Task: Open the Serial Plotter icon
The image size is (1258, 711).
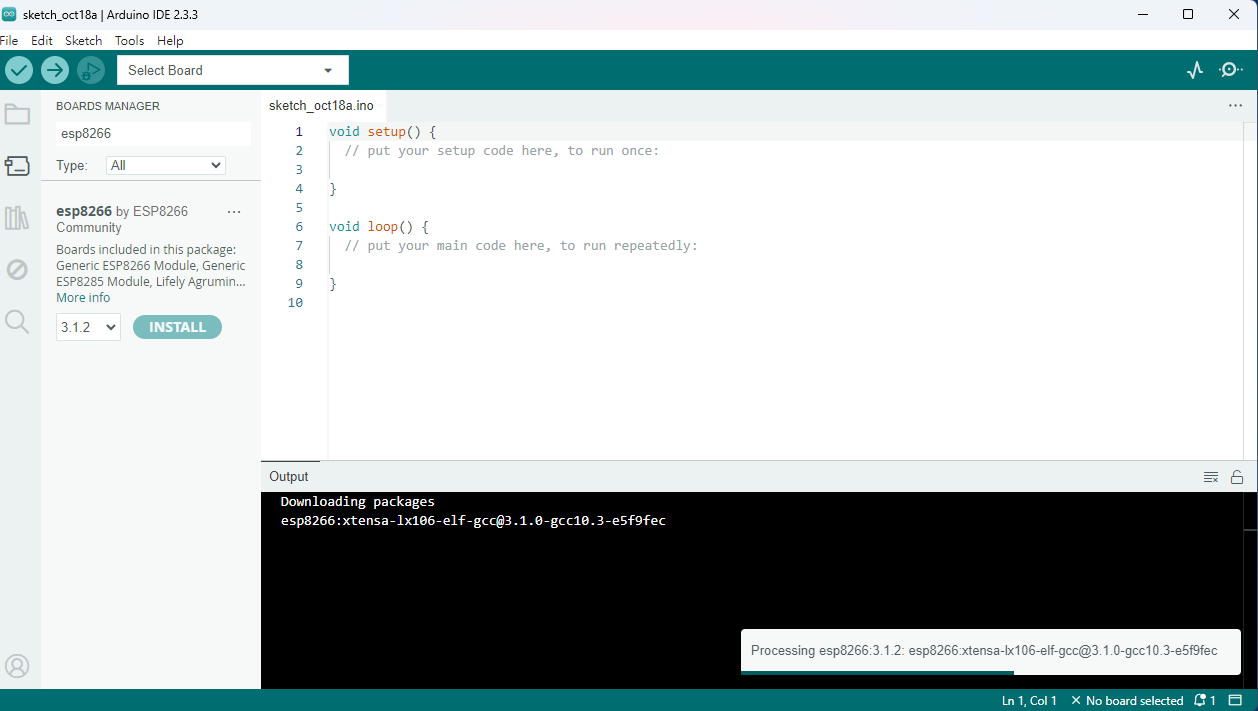Action: click(1195, 70)
